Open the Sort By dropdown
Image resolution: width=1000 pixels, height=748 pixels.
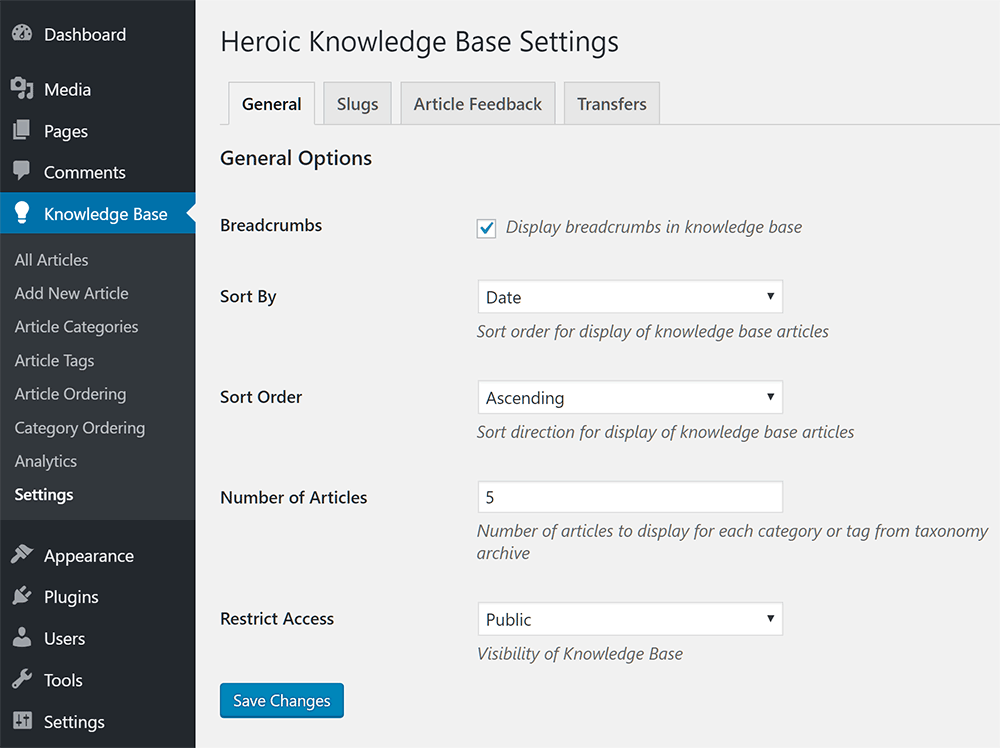pyautogui.click(x=629, y=297)
